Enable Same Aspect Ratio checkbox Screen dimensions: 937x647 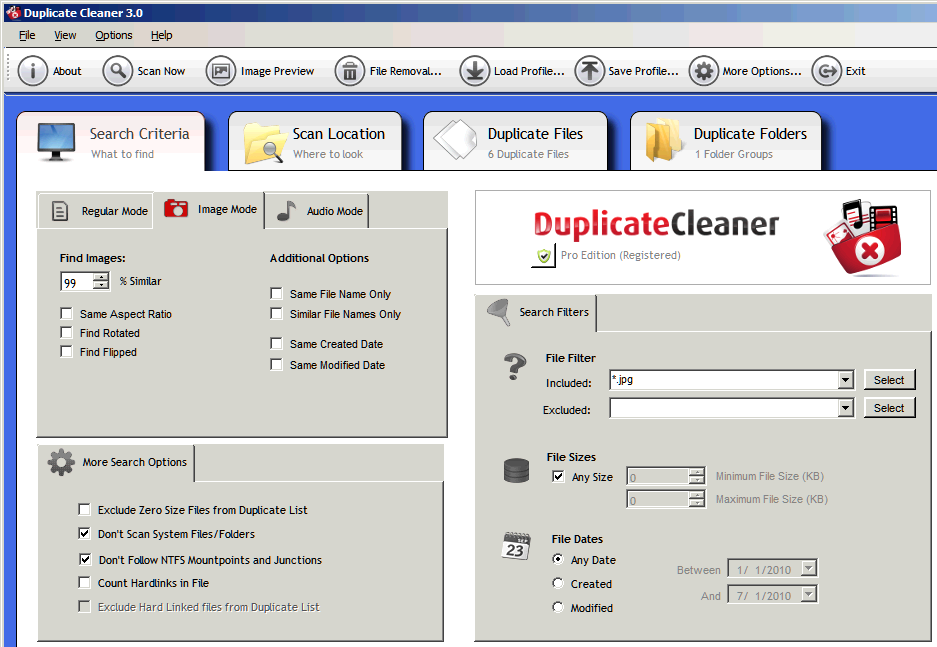click(x=66, y=314)
